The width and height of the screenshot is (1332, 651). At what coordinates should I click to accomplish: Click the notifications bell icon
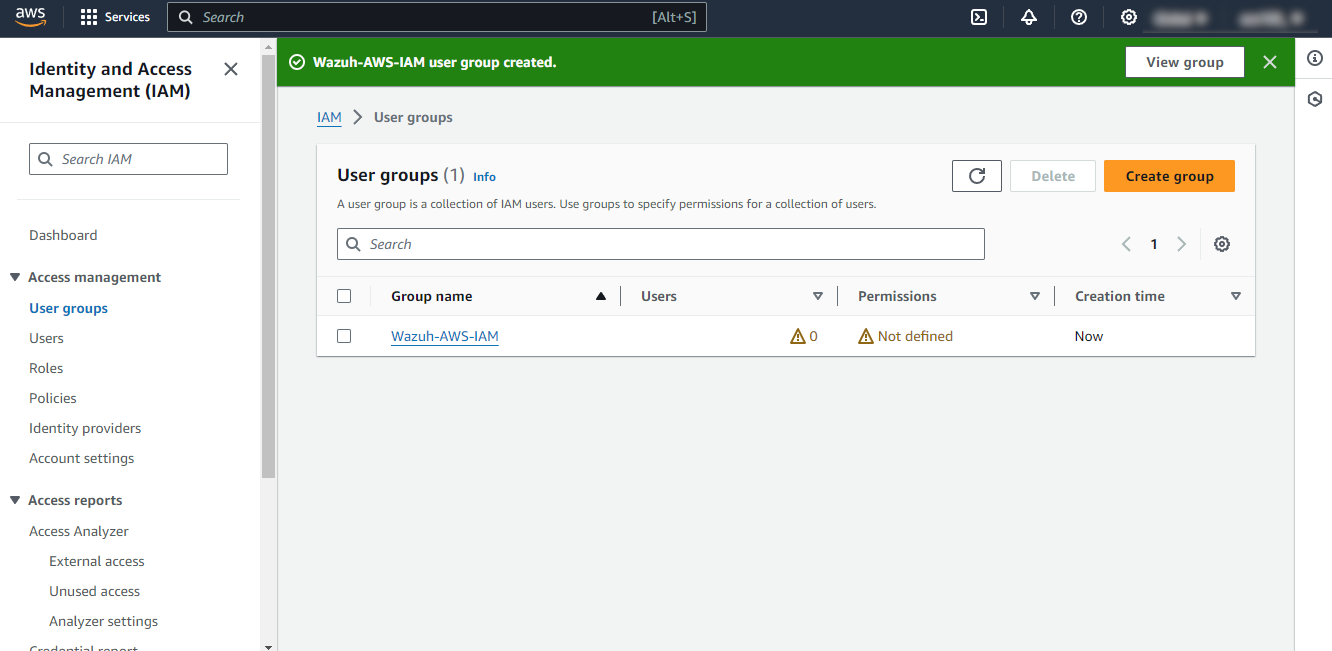tap(1029, 17)
